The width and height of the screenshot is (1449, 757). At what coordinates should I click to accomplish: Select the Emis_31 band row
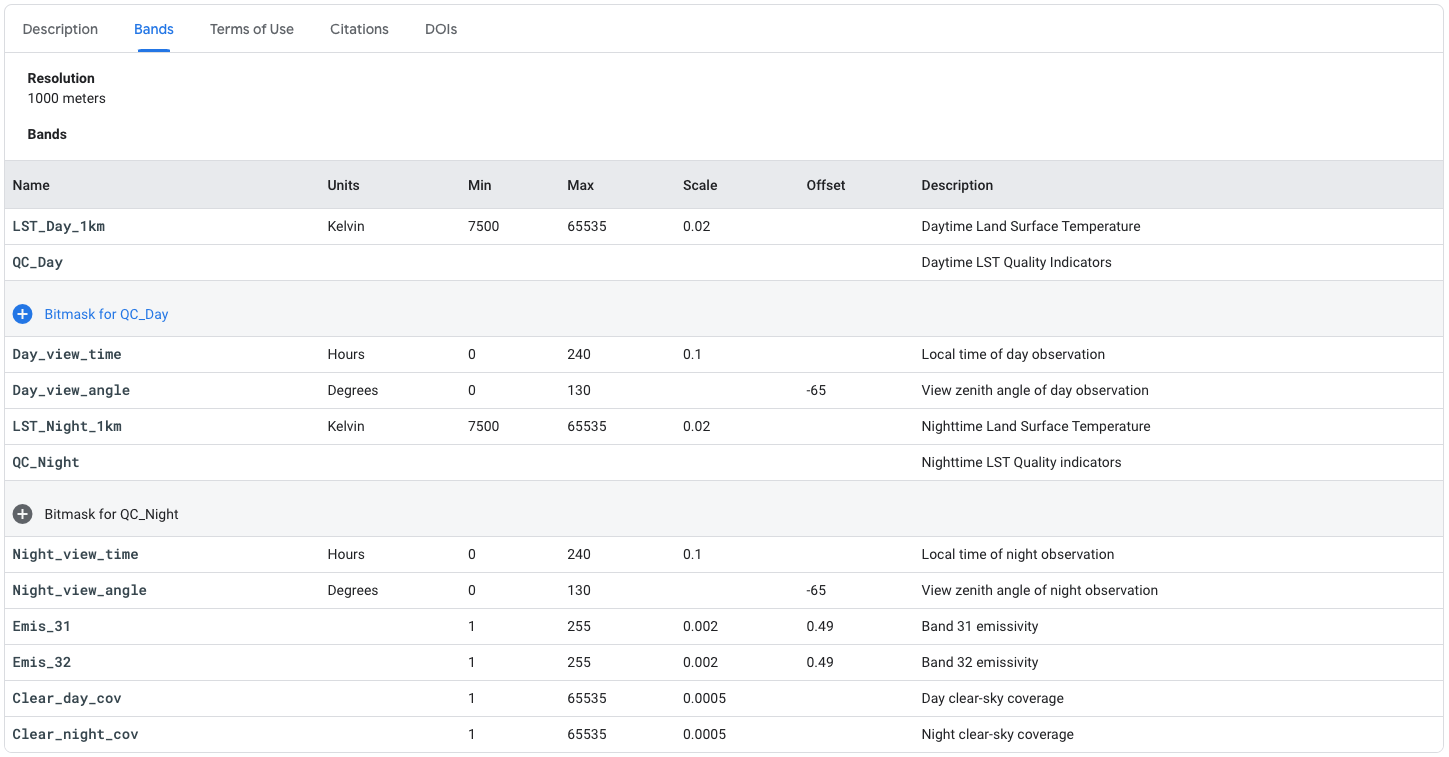click(x=42, y=626)
